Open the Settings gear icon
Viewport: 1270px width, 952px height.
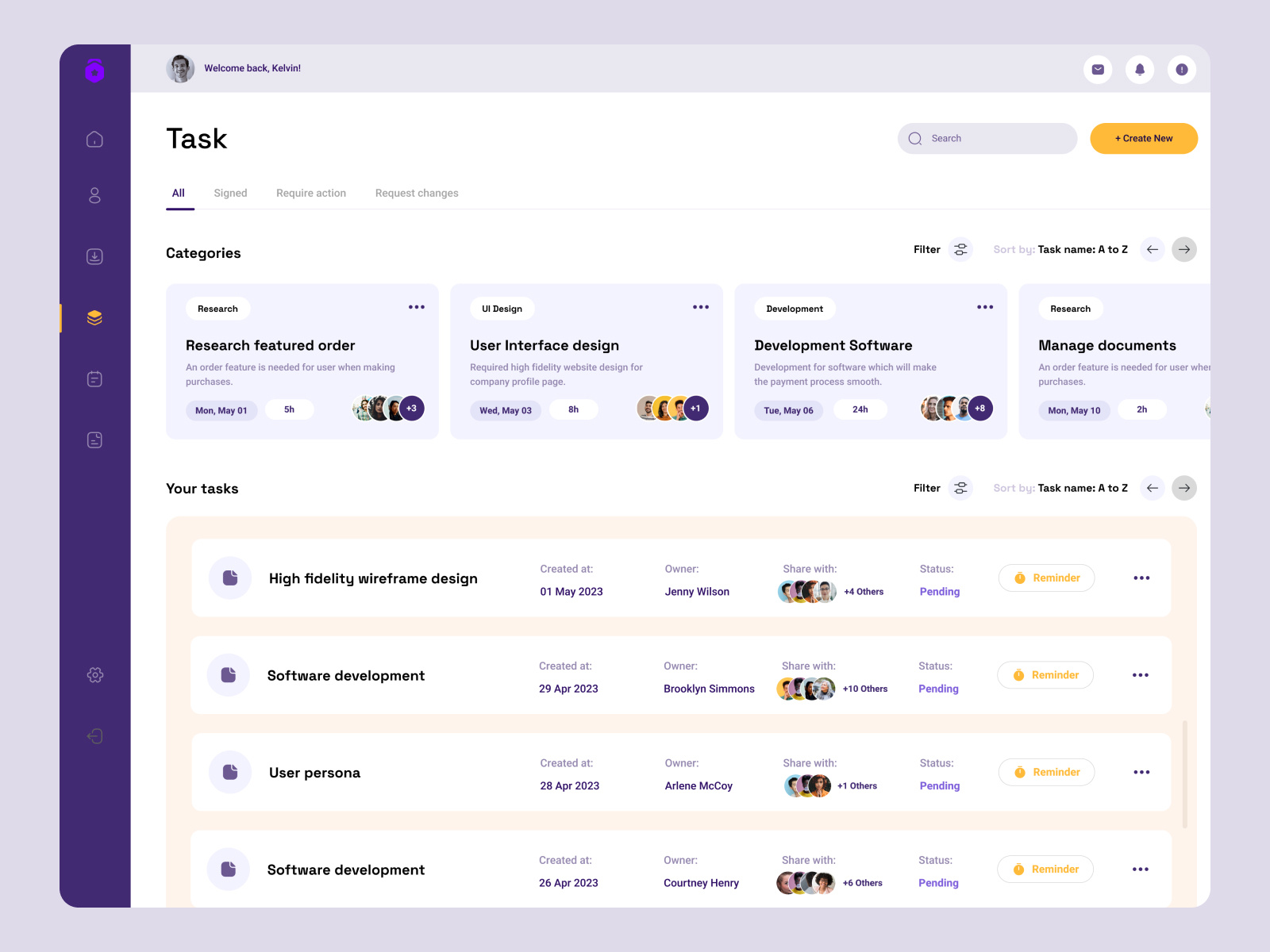(94, 674)
